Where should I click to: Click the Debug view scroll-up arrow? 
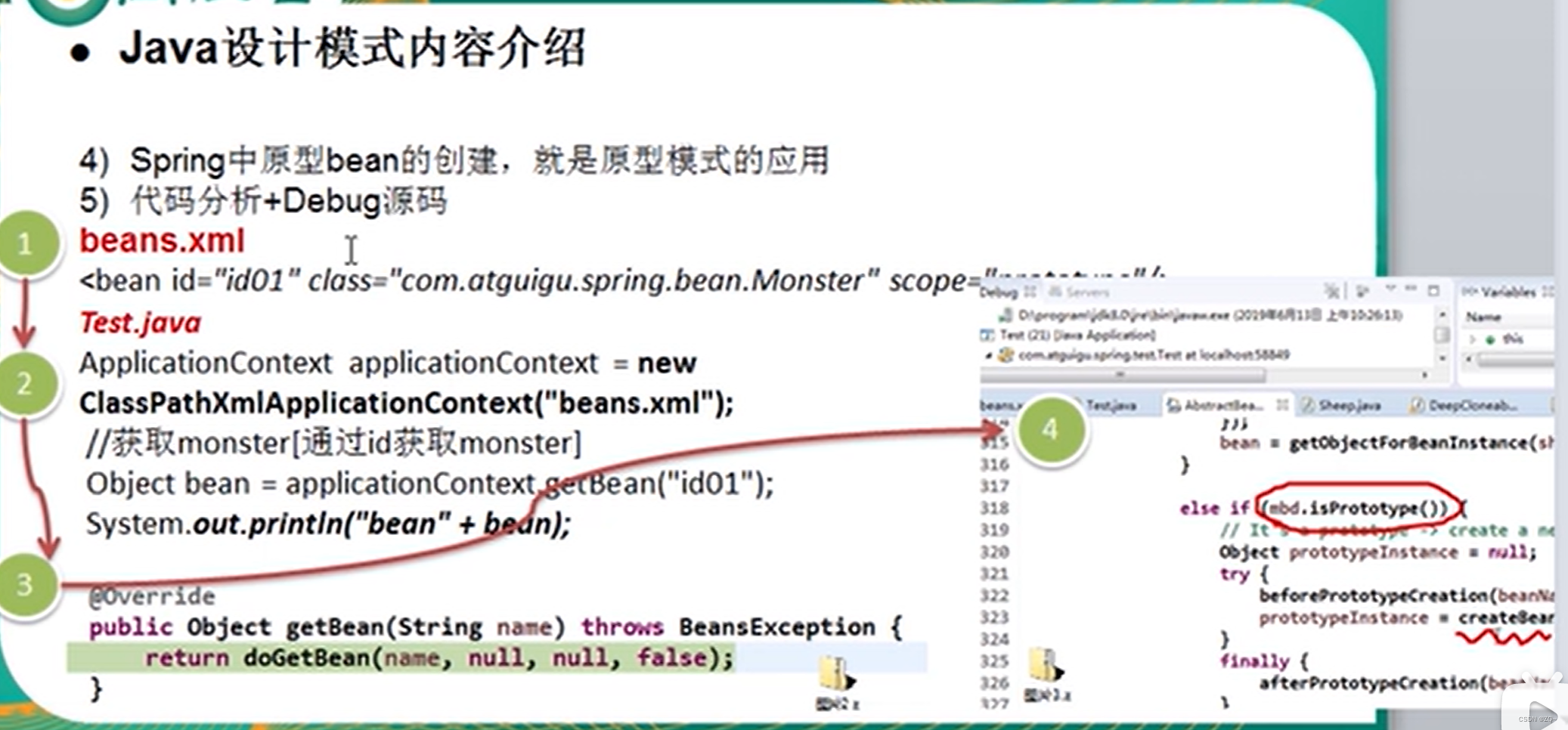pyautogui.click(x=1442, y=314)
